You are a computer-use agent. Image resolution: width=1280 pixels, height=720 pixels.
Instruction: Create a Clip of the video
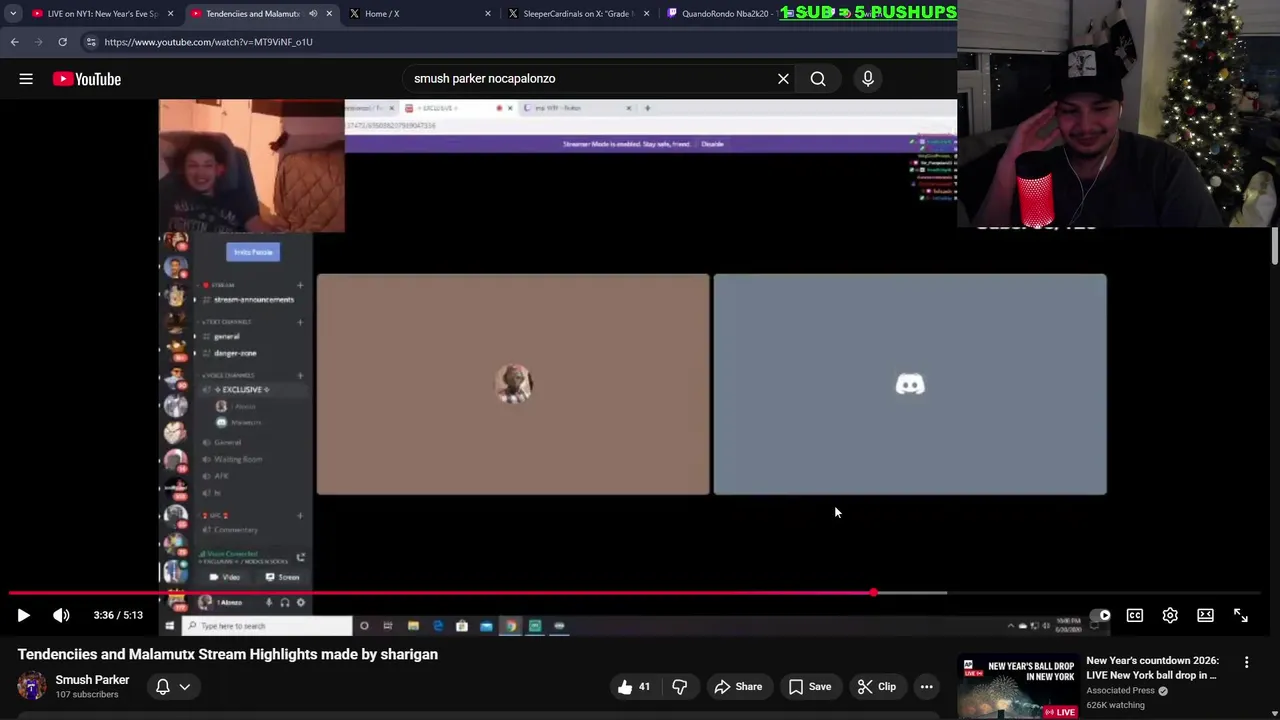[x=877, y=686]
